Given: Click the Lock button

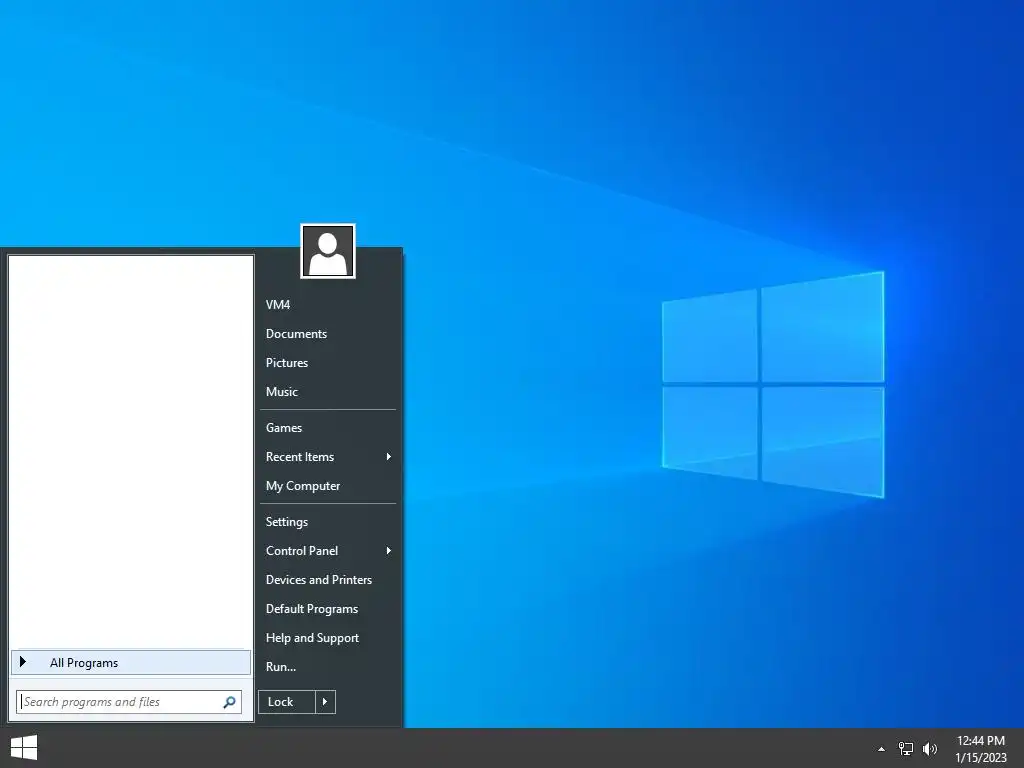Looking at the screenshot, I should click(x=287, y=702).
